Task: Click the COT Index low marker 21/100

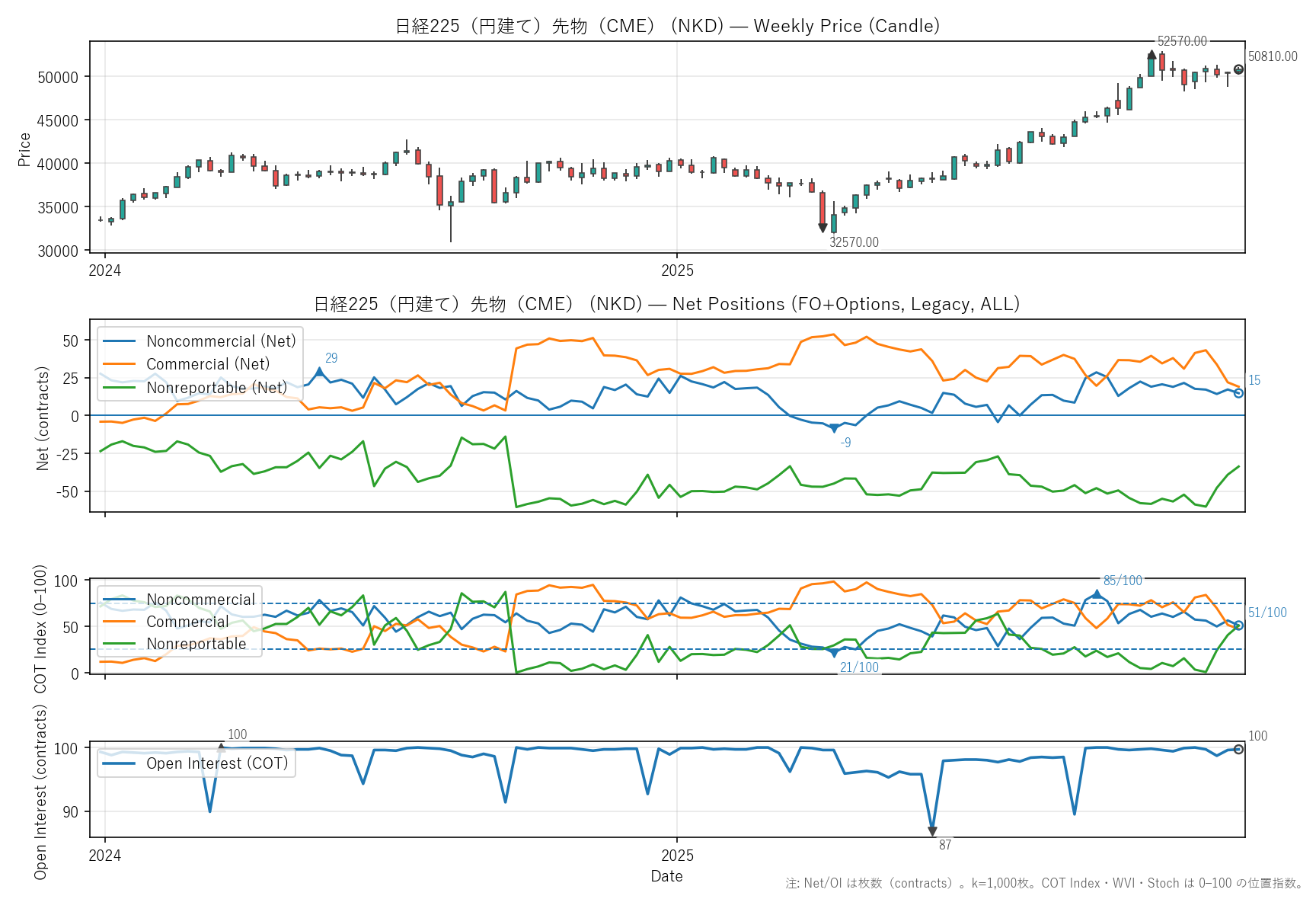Action: 834,653
